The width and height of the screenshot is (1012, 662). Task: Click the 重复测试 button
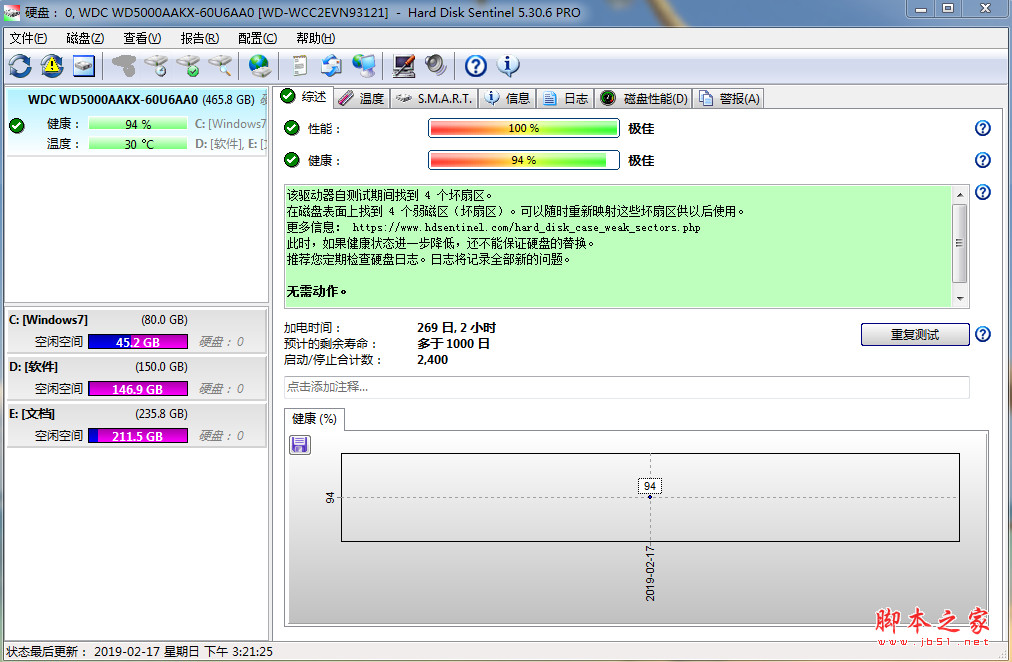pyautogui.click(x=914, y=334)
